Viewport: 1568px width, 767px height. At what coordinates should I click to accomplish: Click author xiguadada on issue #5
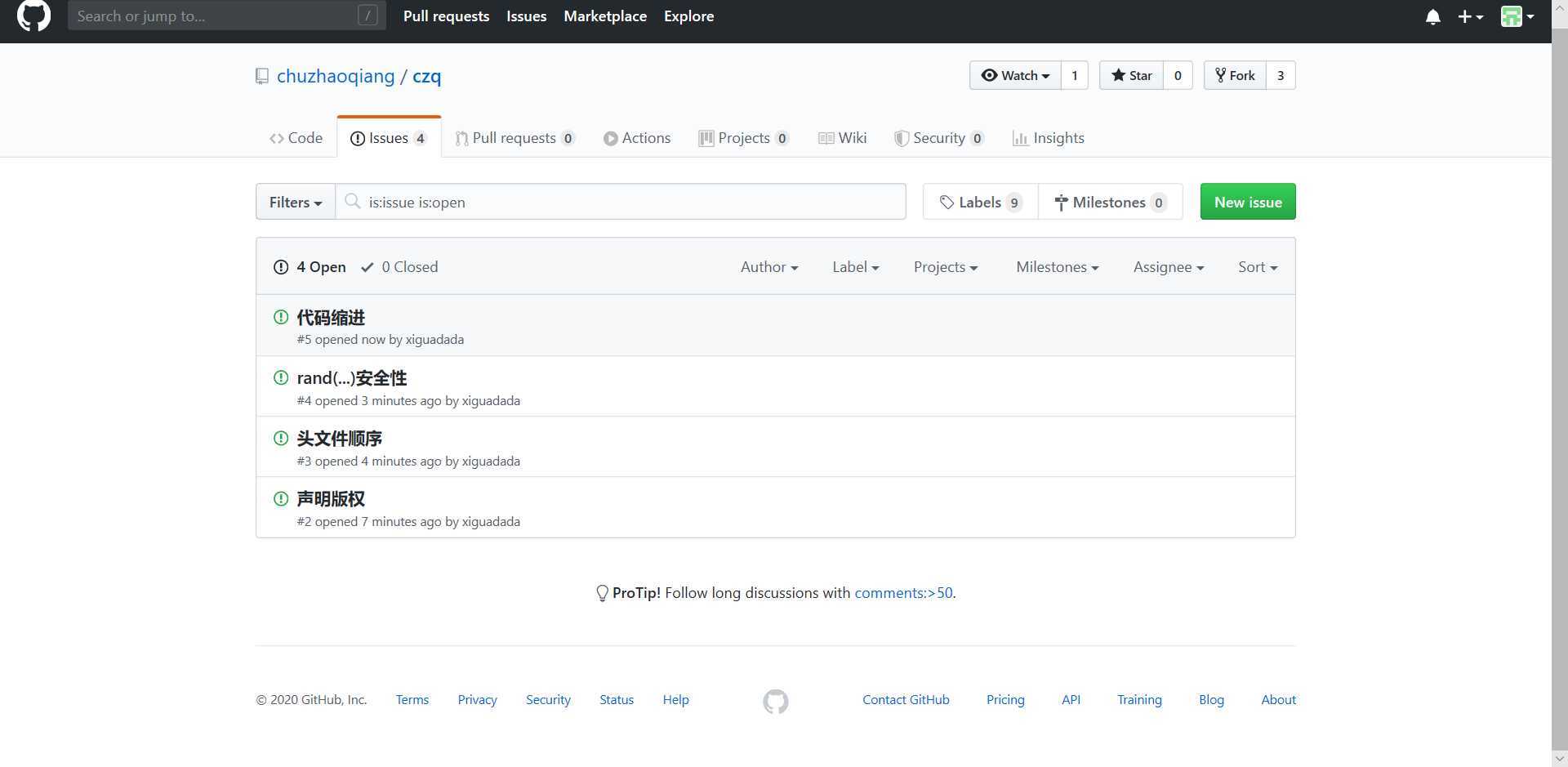[x=434, y=340]
